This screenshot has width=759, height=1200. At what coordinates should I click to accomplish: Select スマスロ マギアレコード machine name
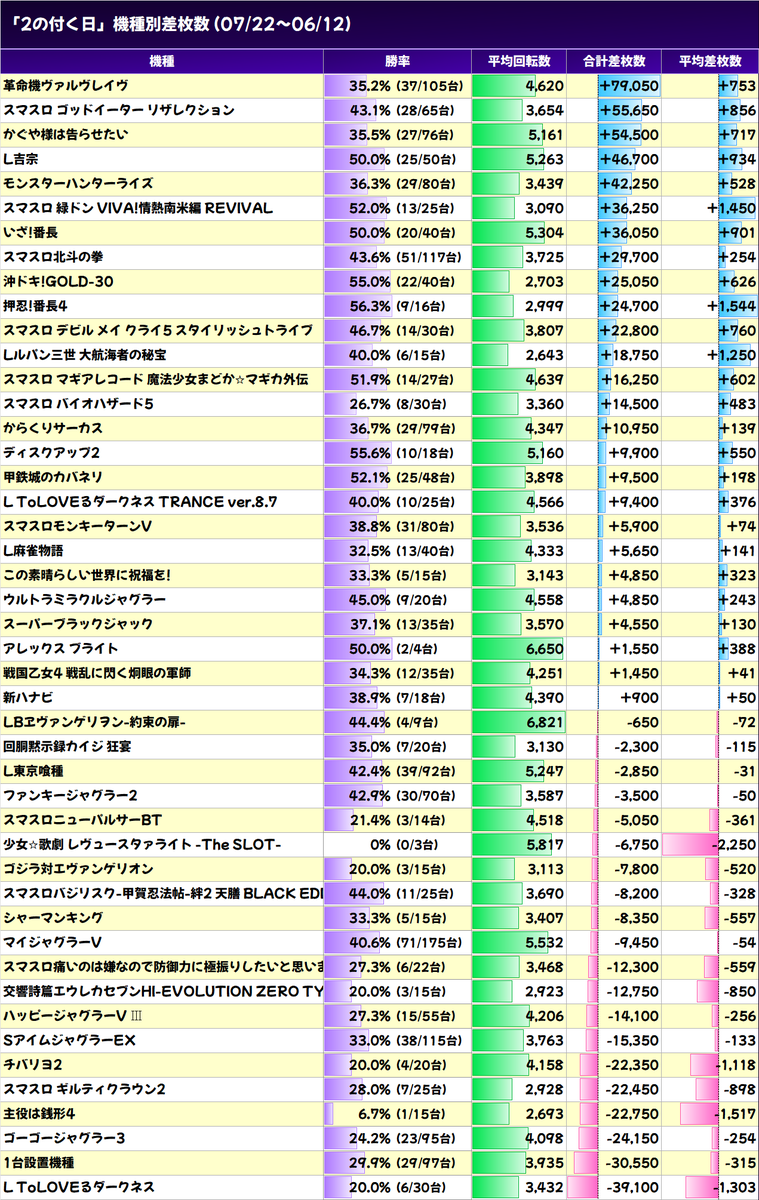156,380
